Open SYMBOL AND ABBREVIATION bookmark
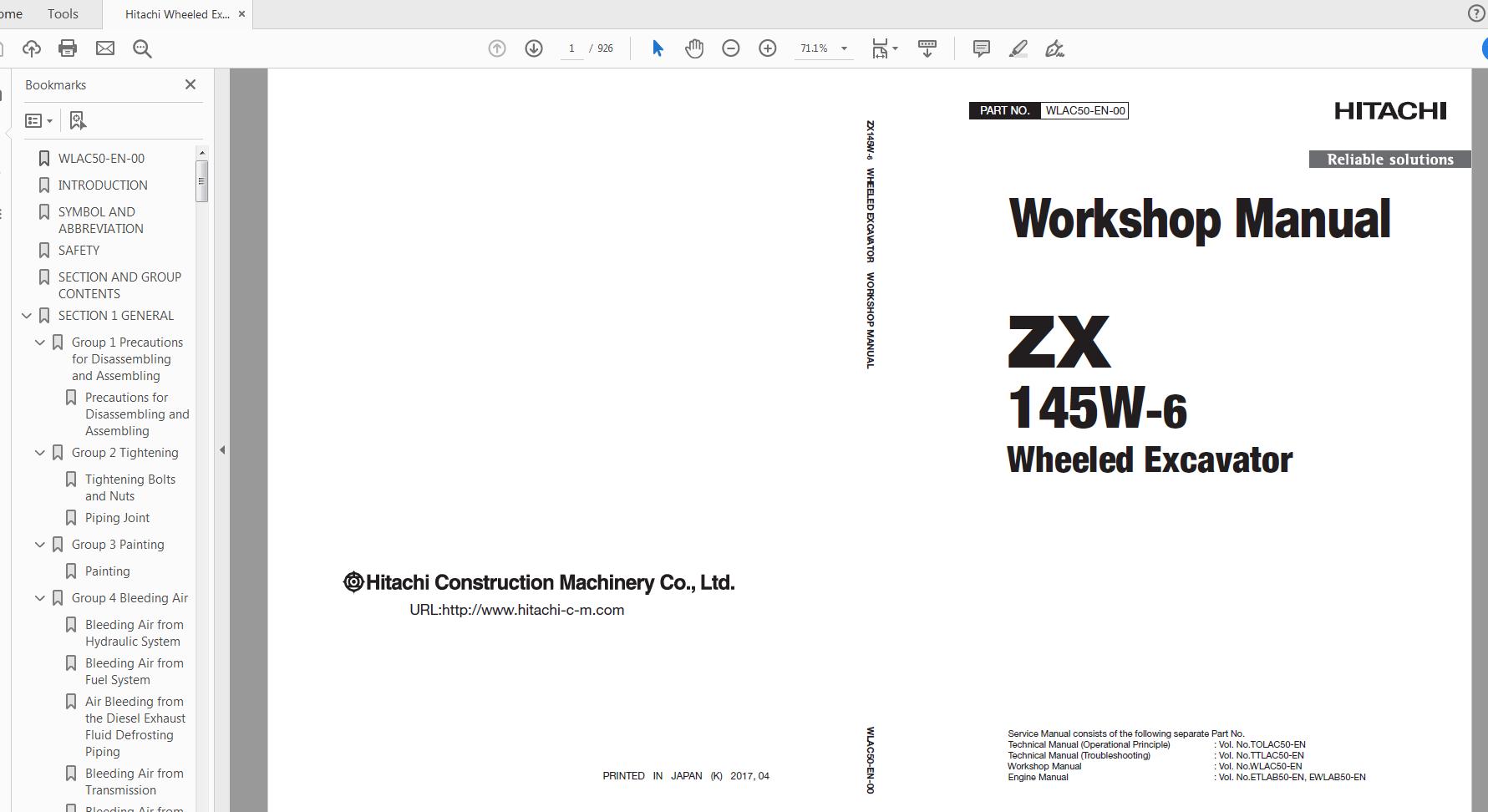Viewport: 1488px width, 812px height. pyautogui.click(x=100, y=220)
